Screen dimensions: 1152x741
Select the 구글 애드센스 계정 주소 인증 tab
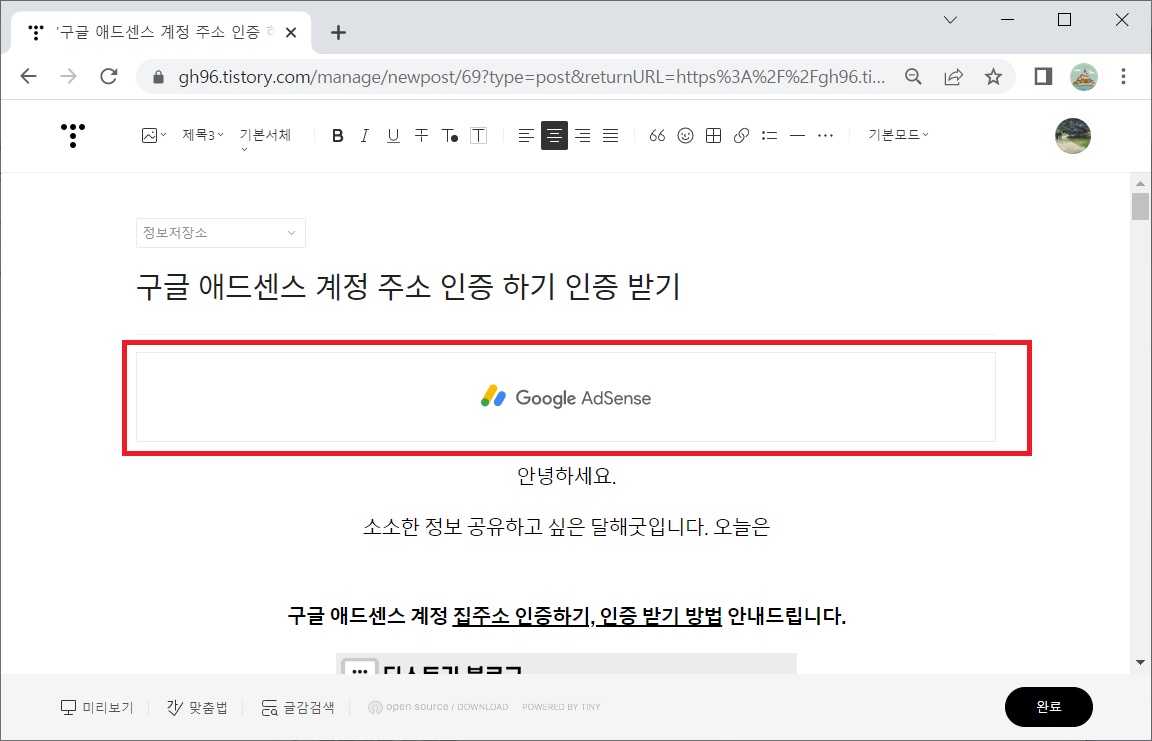[x=161, y=32]
